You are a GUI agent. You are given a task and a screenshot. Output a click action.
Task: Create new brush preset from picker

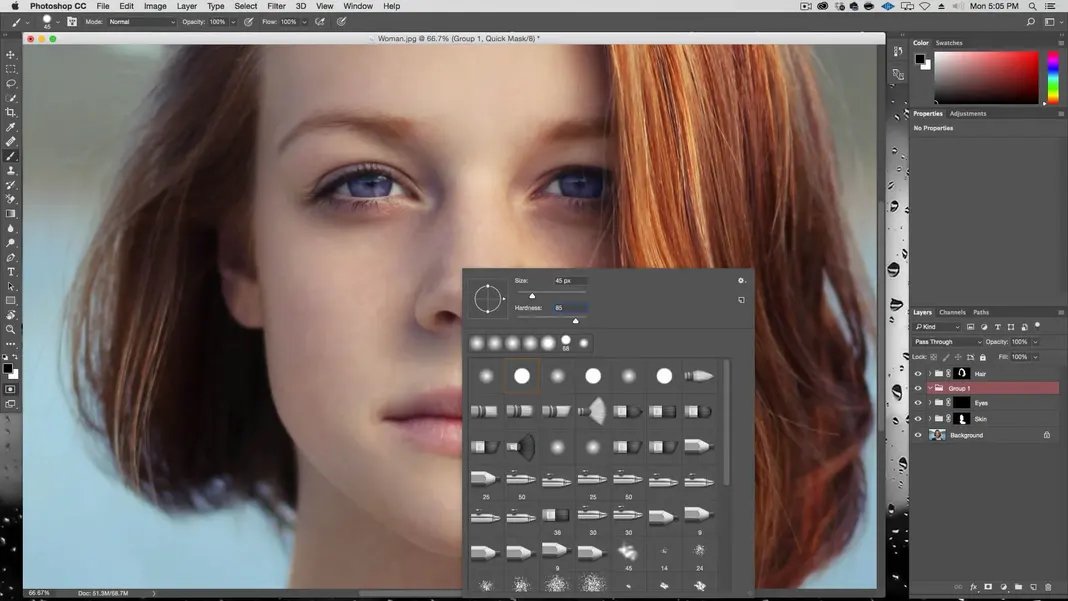coord(741,300)
